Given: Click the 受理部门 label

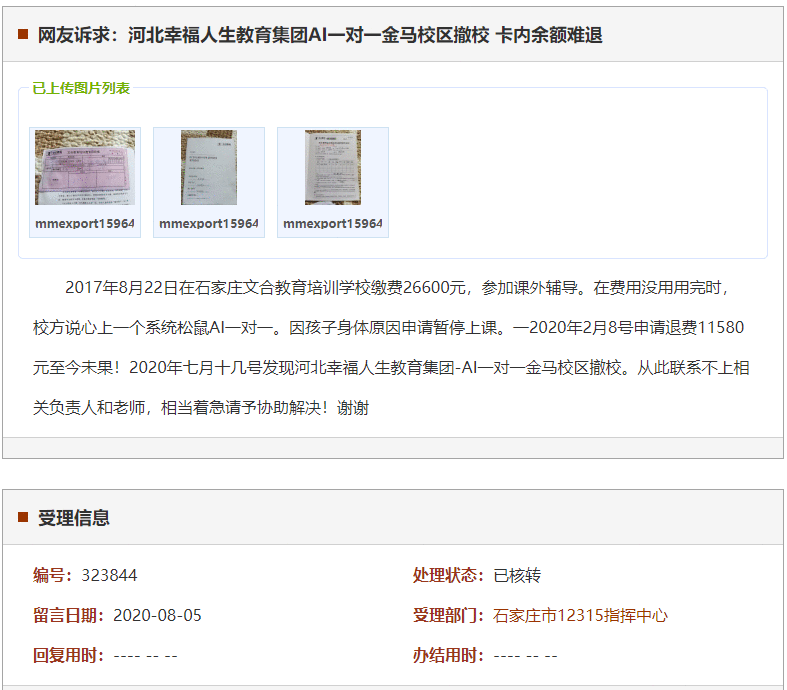Looking at the screenshot, I should [448, 615].
